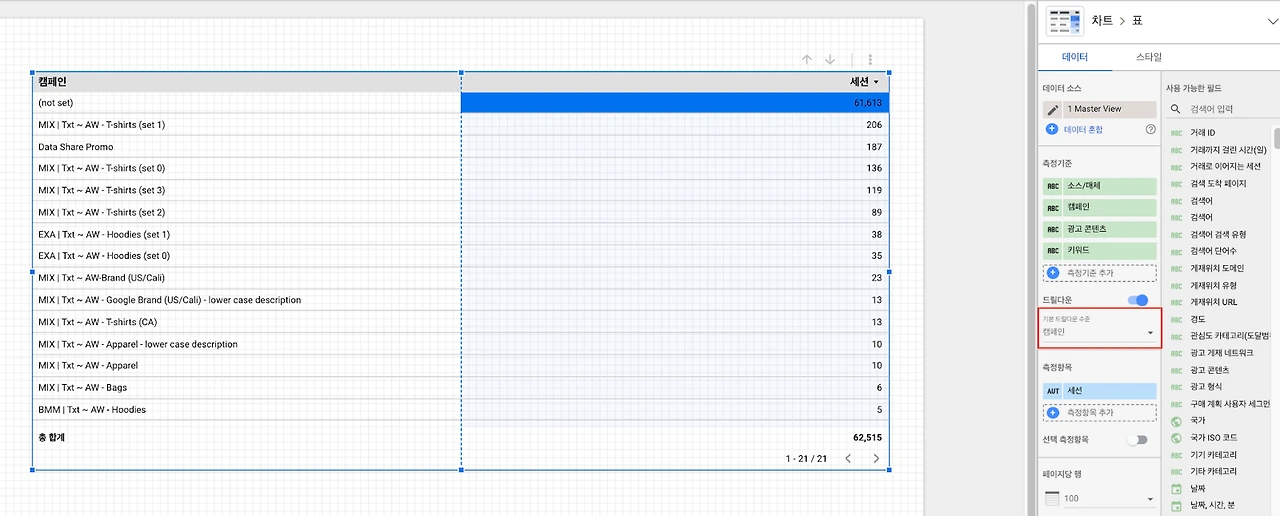Select the 데이터 tab

(x=1075, y=57)
